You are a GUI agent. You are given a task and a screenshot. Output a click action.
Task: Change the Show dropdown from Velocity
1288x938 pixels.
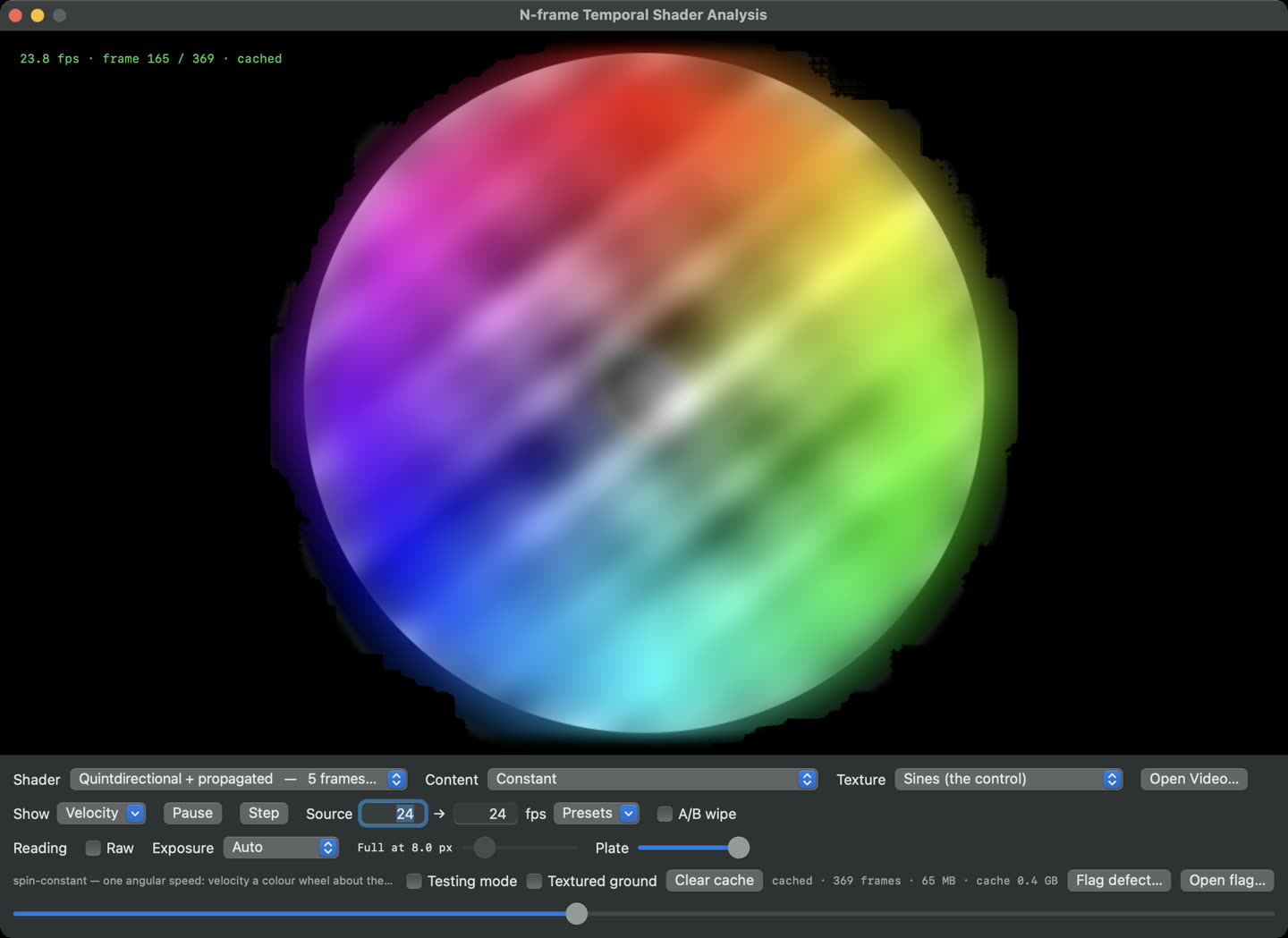(x=101, y=813)
